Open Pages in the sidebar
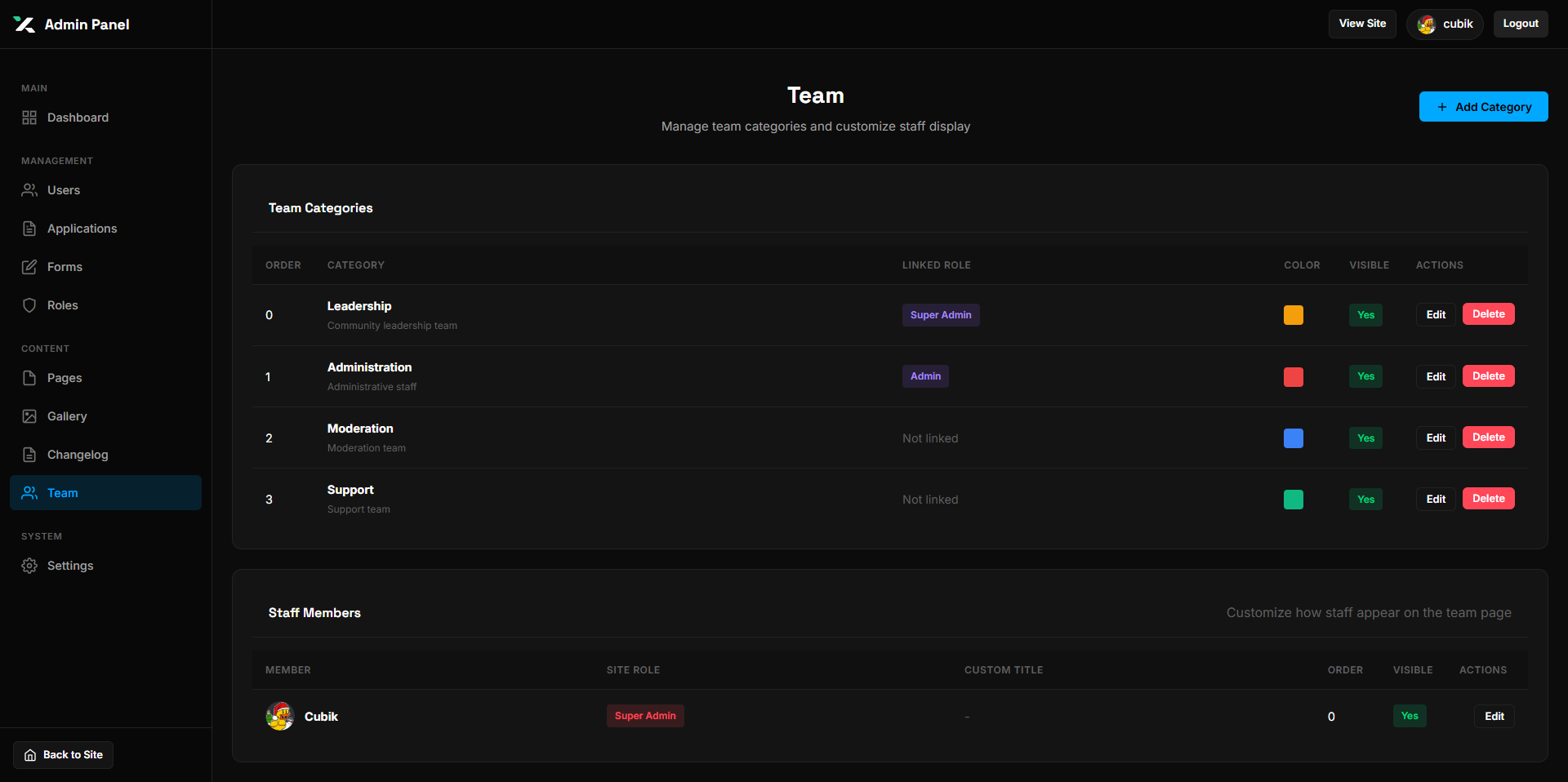This screenshot has width=1568, height=782. pos(106,378)
